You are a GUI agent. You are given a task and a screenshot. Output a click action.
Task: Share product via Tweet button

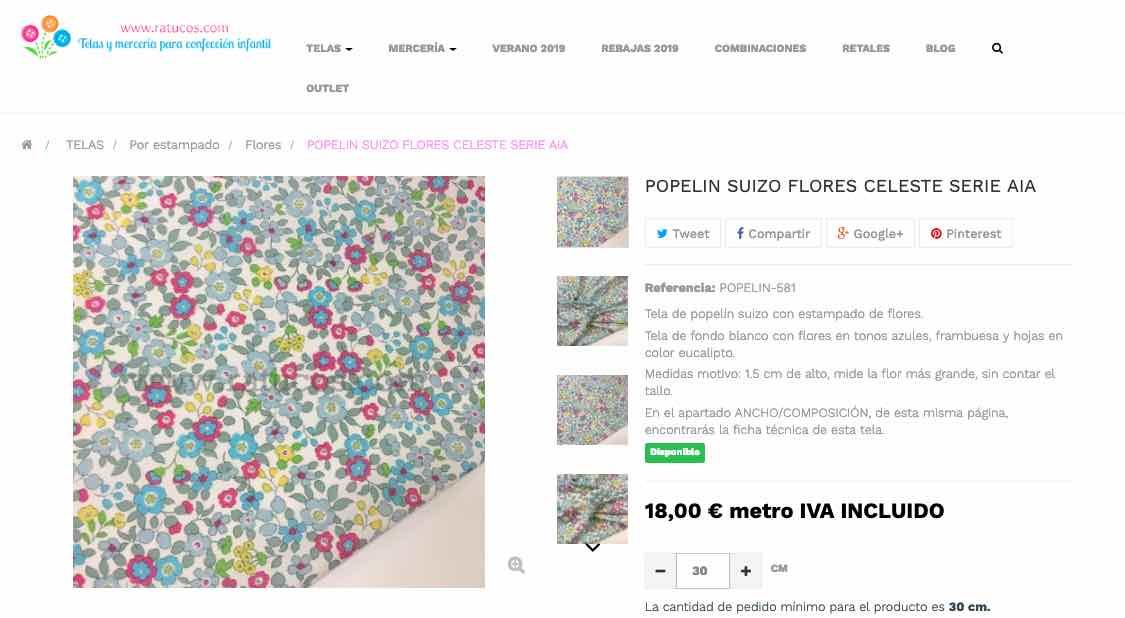tap(682, 233)
